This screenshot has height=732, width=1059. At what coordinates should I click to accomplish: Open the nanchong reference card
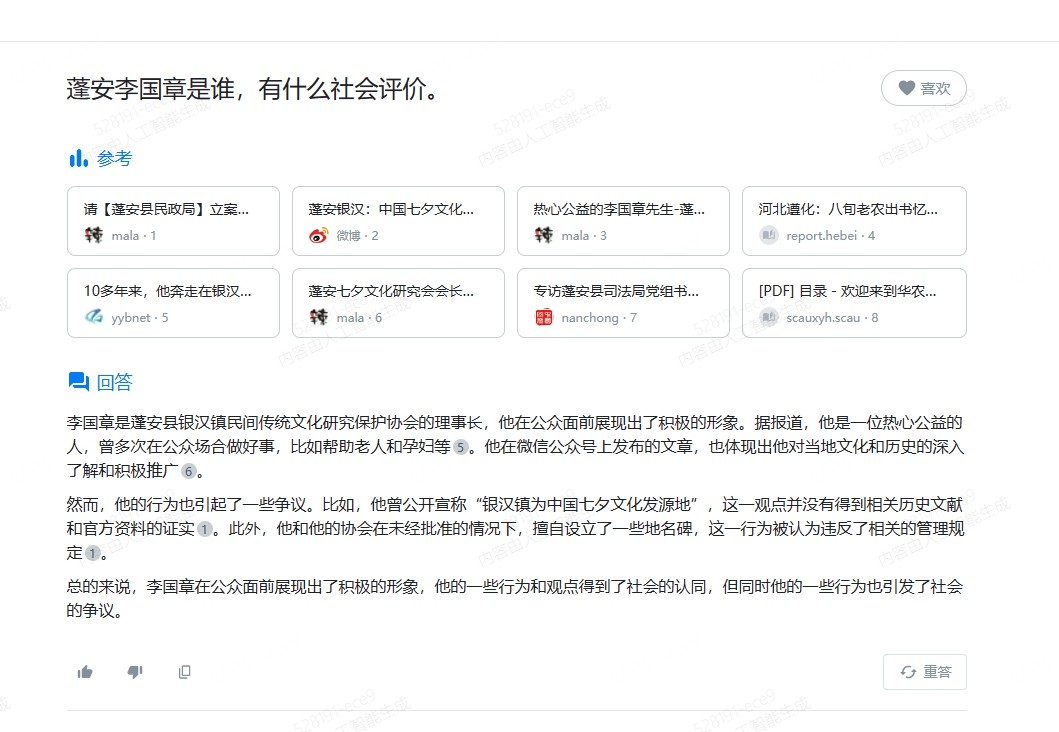pyautogui.click(x=623, y=303)
